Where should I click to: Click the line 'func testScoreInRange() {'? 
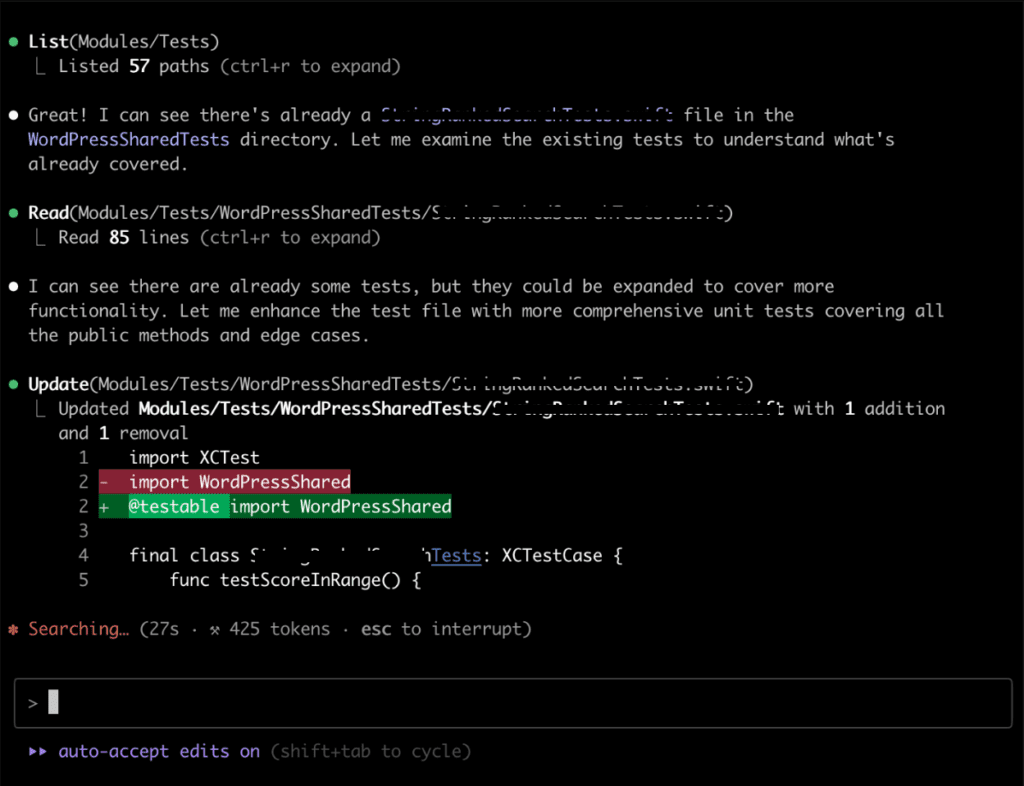[295, 580]
